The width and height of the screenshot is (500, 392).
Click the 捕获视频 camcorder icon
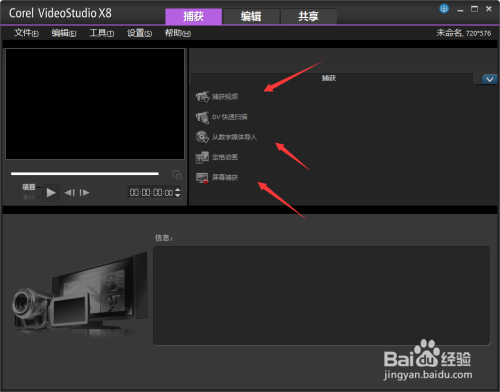(202, 97)
